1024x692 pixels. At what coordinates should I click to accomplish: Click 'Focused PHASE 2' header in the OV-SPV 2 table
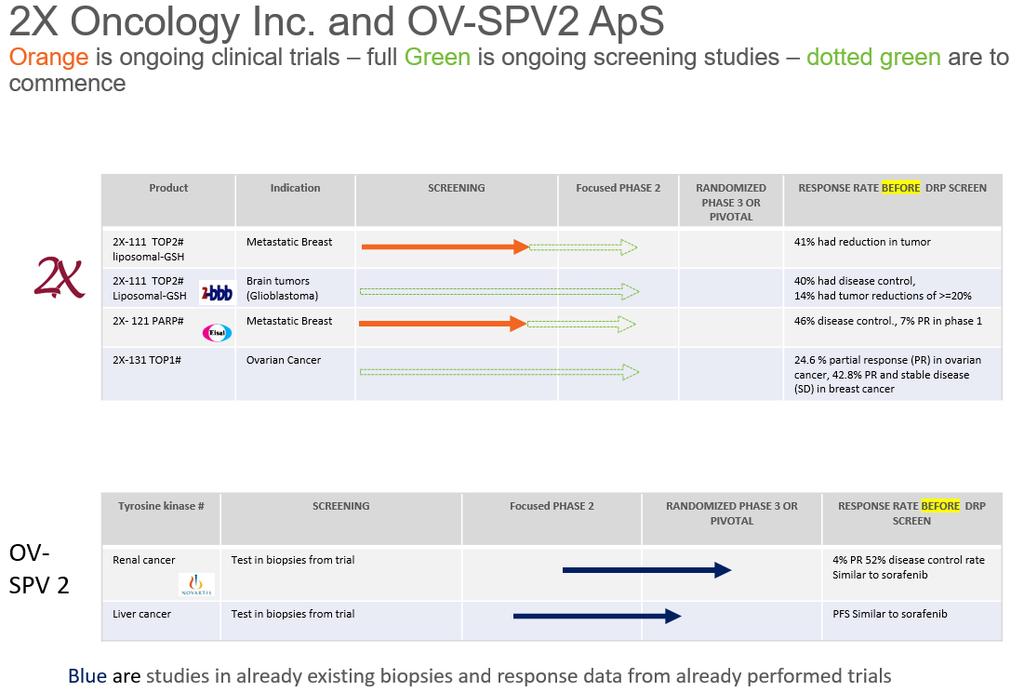[x=552, y=506]
